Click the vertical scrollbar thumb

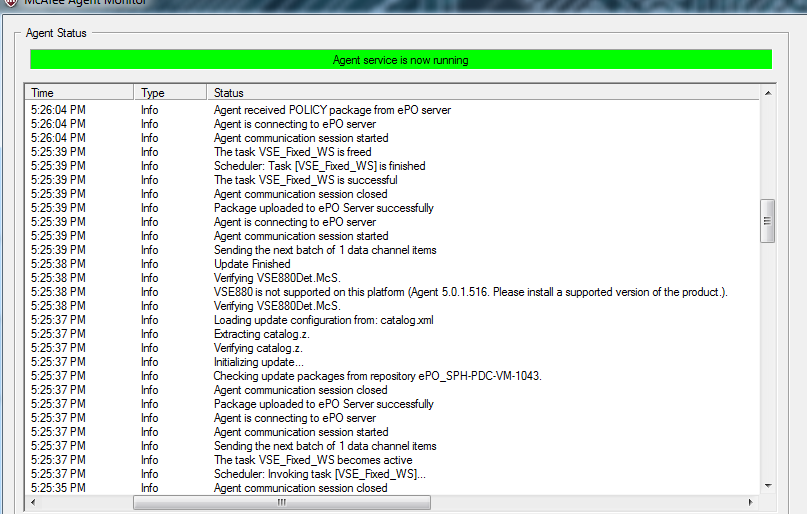pos(767,221)
